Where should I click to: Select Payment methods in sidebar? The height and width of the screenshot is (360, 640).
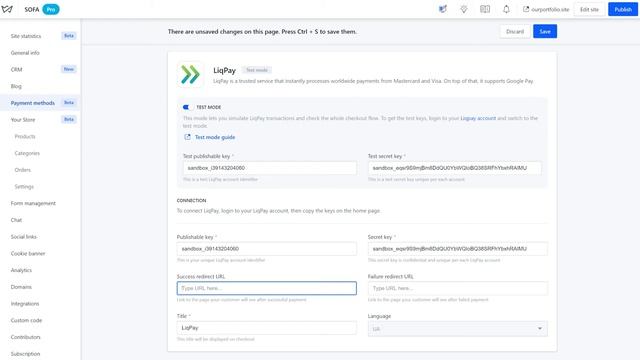pyautogui.click(x=33, y=103)
